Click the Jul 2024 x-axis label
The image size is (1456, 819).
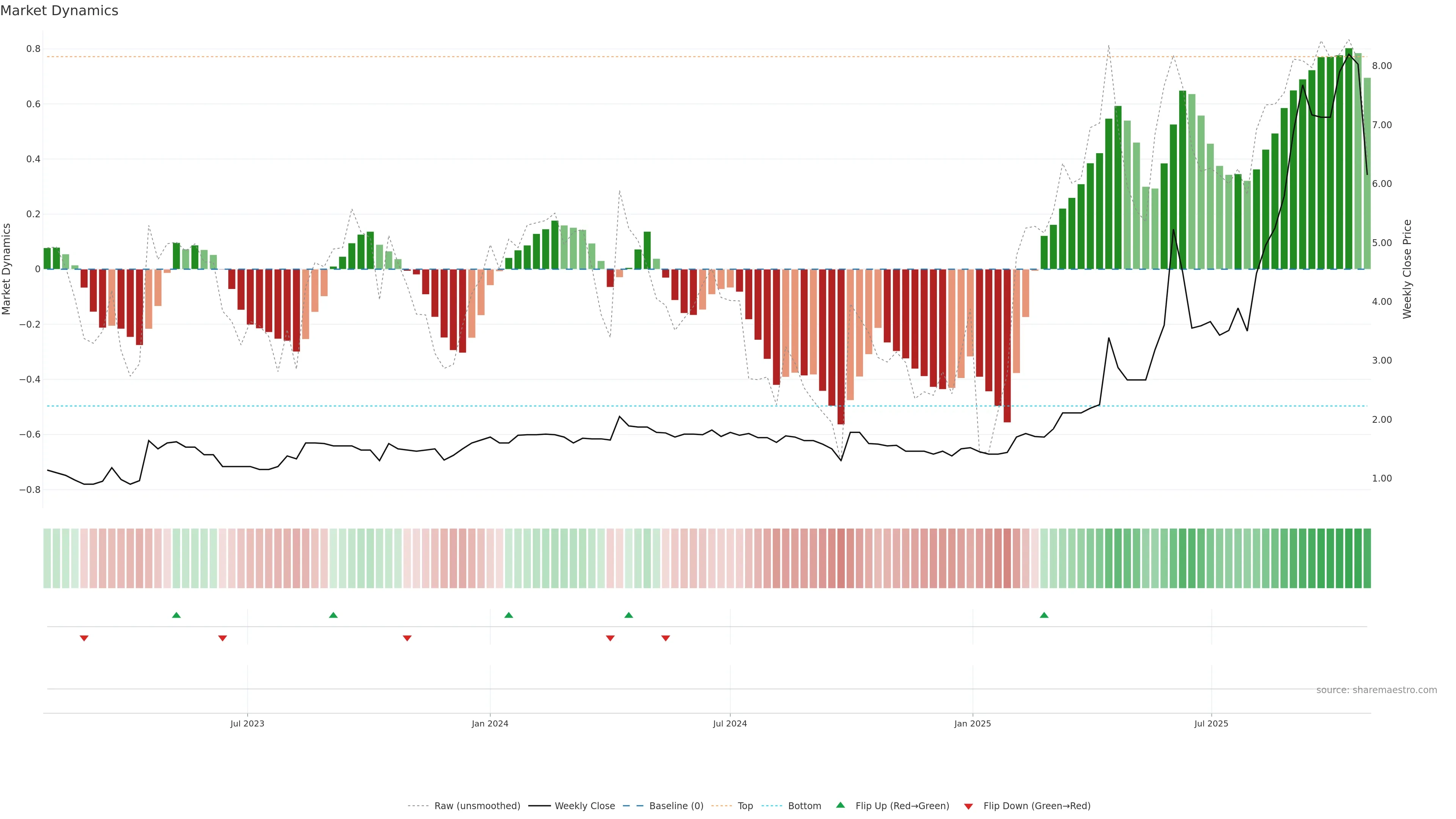pyautogui.click(x=730, y=723)
